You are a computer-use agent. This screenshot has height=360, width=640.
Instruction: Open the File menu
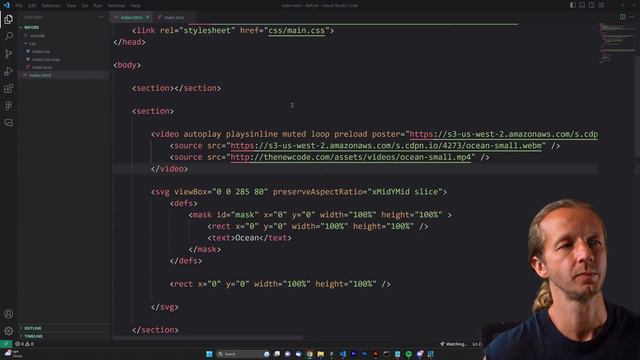point(19,6)
